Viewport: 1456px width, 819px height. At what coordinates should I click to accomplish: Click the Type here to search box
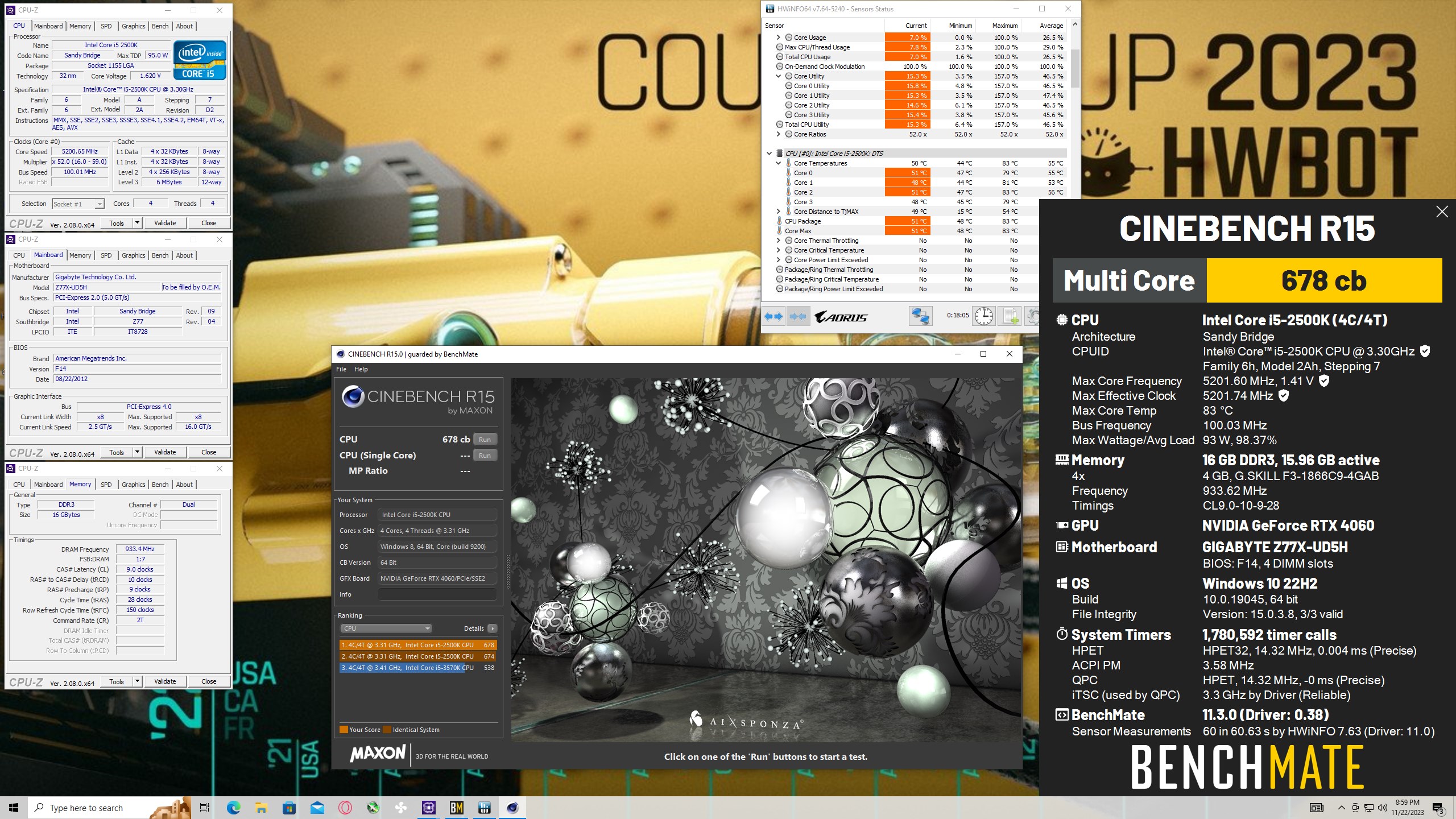pyautogui.click(x=109, y=808)
